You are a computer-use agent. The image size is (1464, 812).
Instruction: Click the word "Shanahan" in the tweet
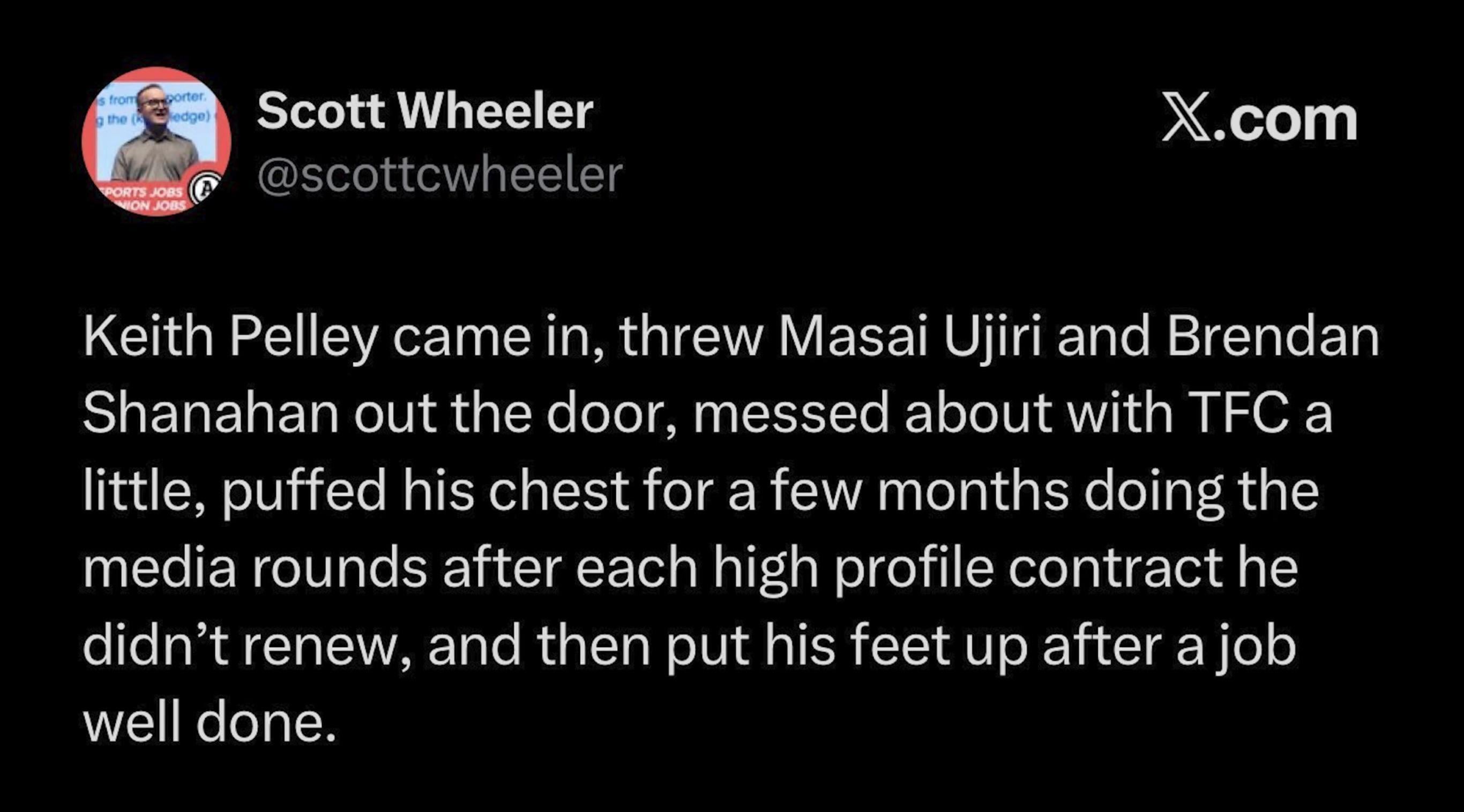[210, 413]
